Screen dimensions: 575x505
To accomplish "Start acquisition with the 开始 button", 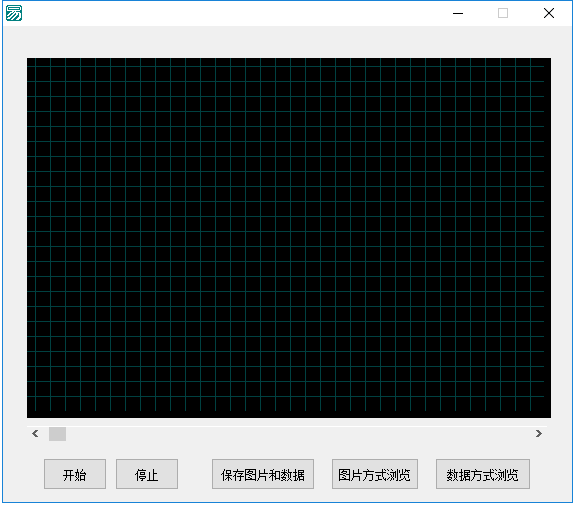I will point(75,474).
